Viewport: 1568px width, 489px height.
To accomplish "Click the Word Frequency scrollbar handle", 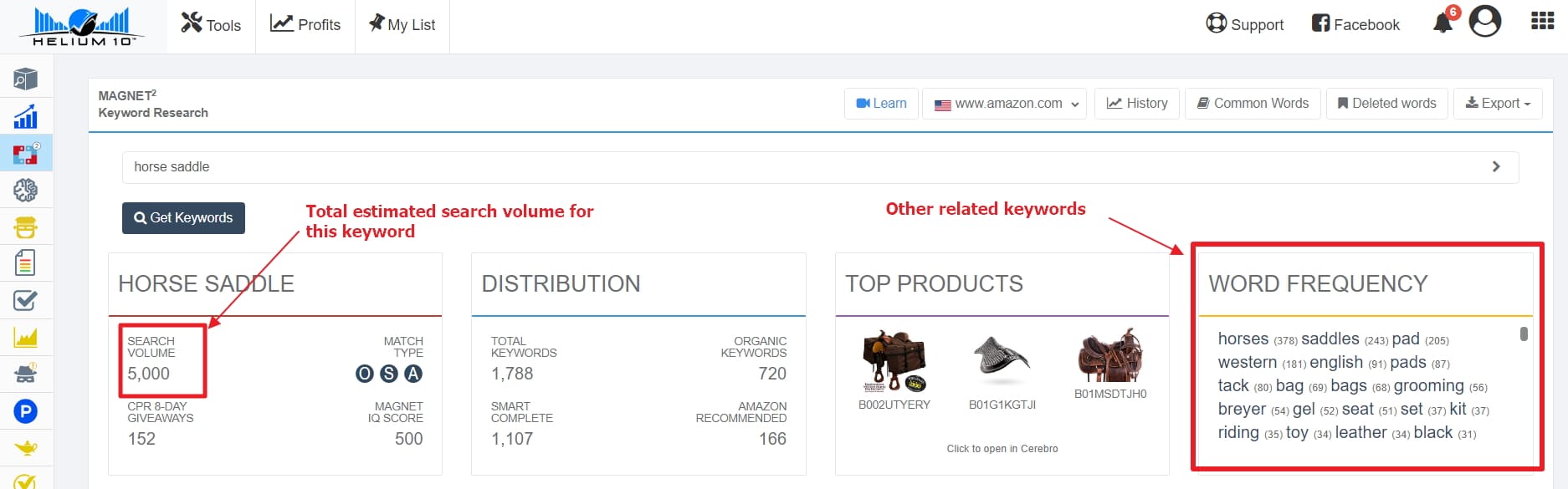I will (1524, 334).
